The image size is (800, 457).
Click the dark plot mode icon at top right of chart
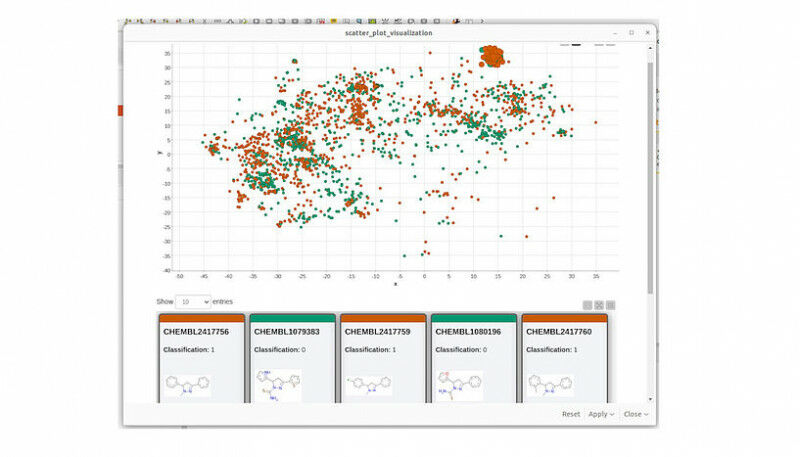point(576,45)
